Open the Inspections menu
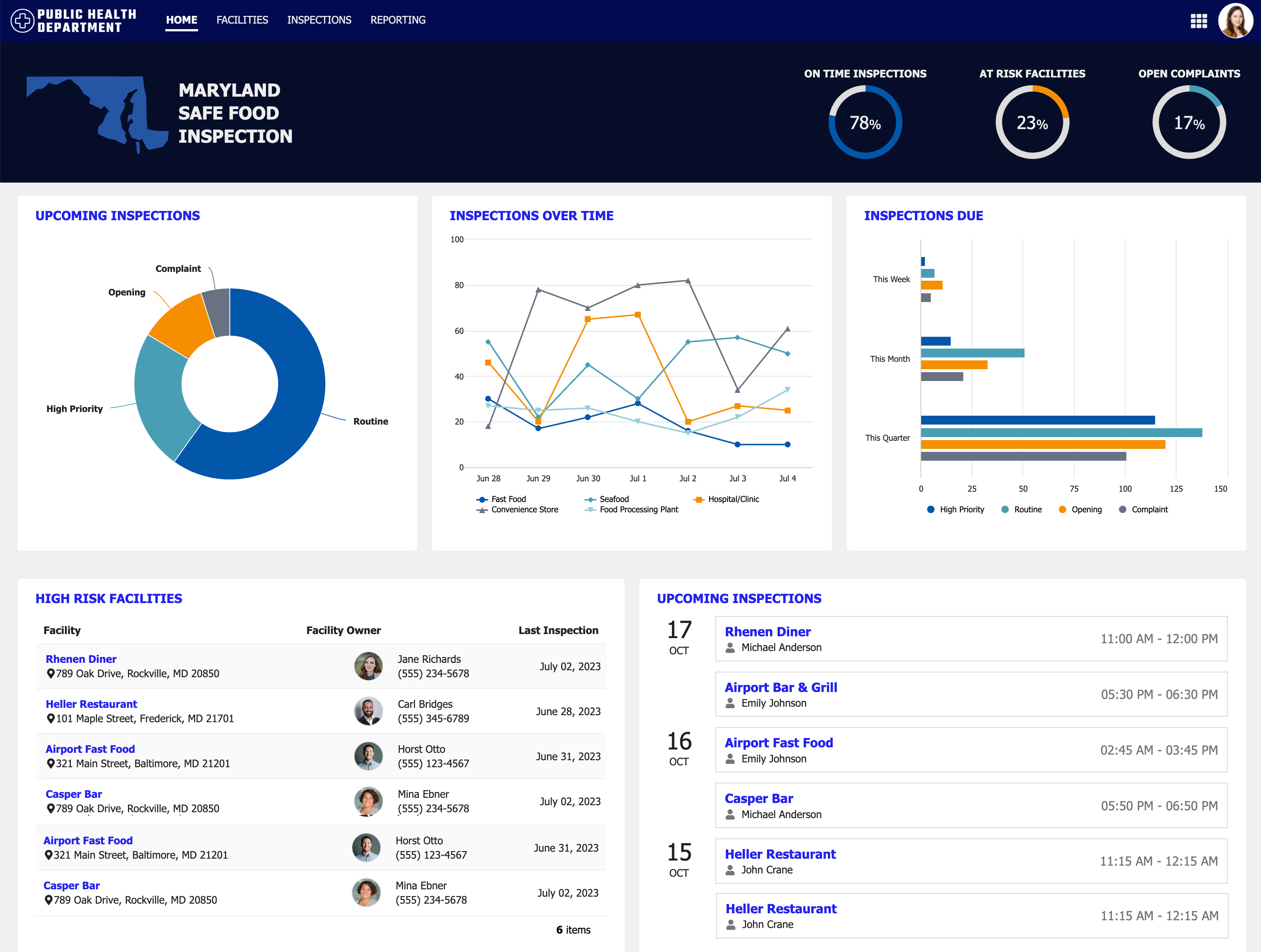This screenshot has width=1261, height=952. (319, 20)
